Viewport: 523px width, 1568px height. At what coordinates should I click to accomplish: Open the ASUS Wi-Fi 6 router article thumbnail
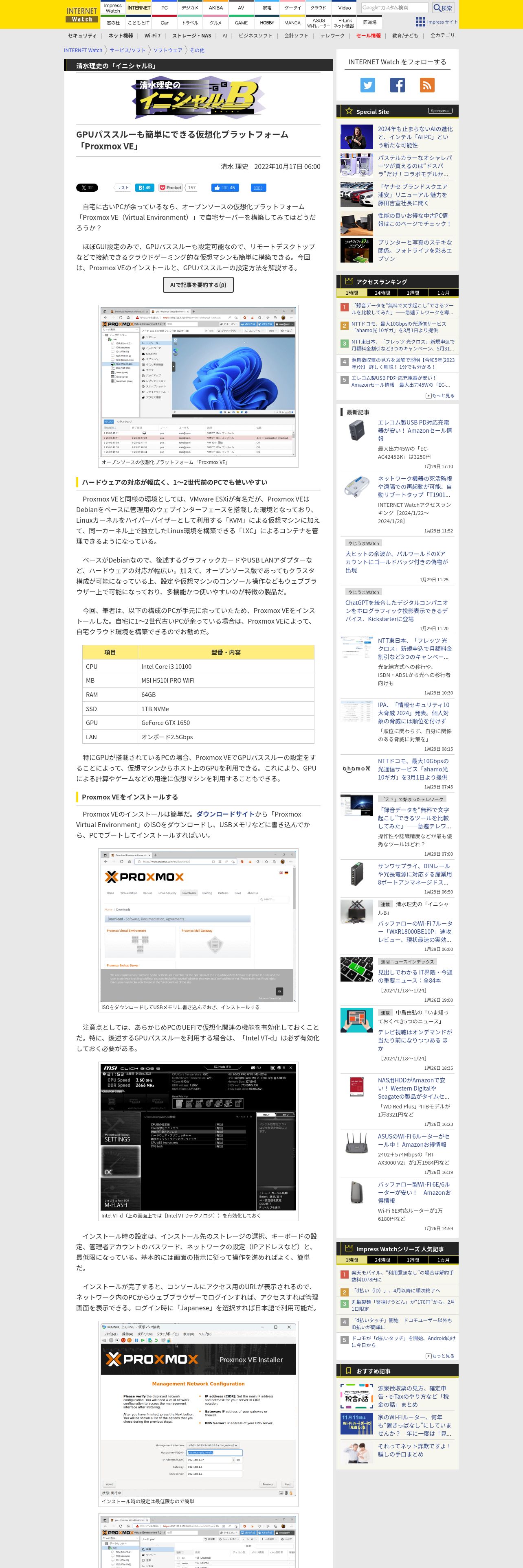(357, 1144)
